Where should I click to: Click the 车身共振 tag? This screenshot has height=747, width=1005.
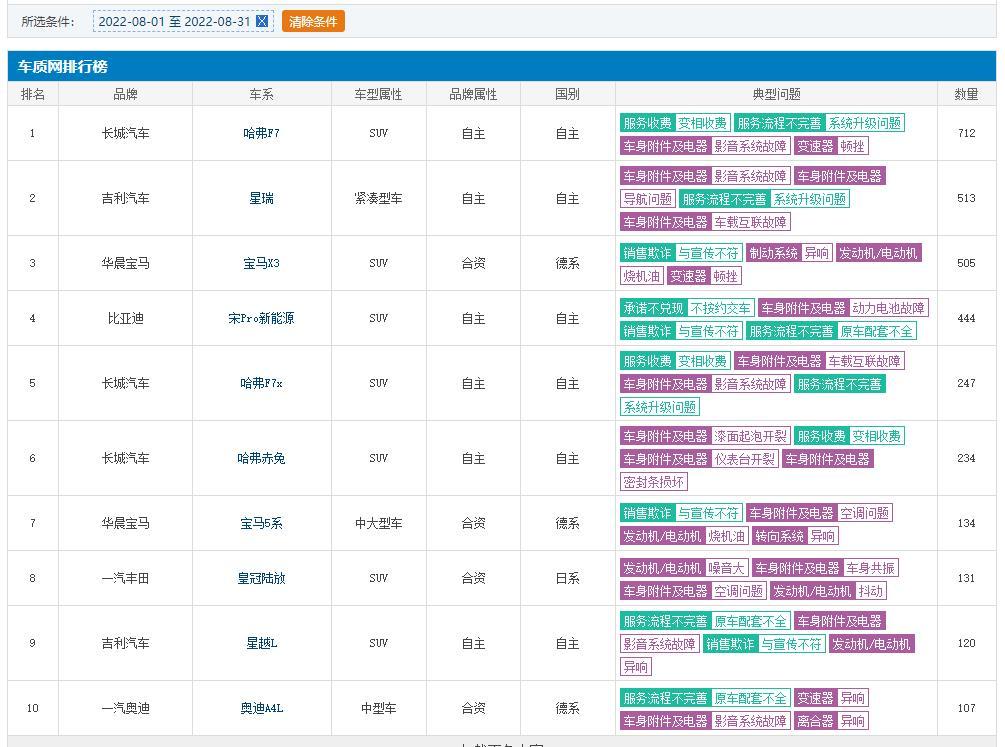point(870,568)
